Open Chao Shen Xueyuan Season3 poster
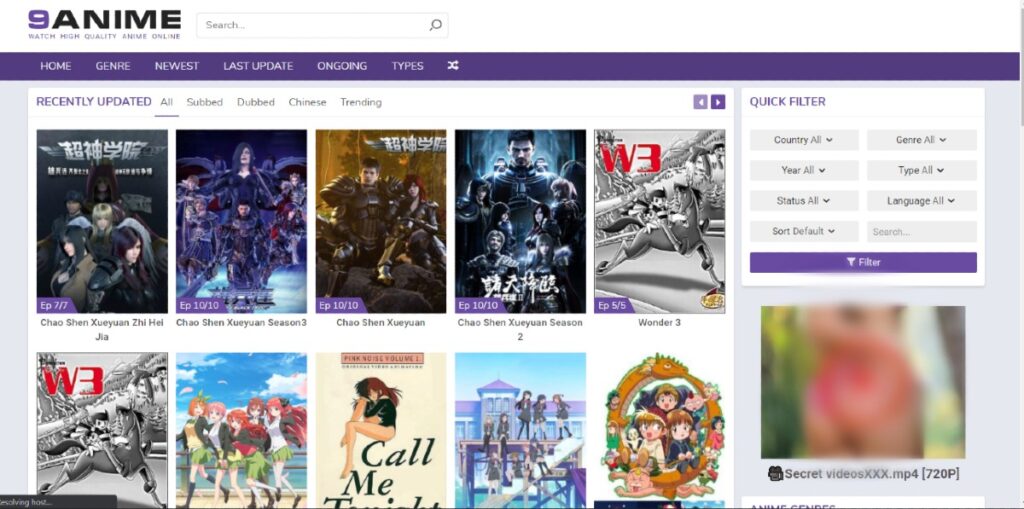Image resolution: width=1024 pixels, height=509 pixels. pyautogui.click(x=241, y=221)
